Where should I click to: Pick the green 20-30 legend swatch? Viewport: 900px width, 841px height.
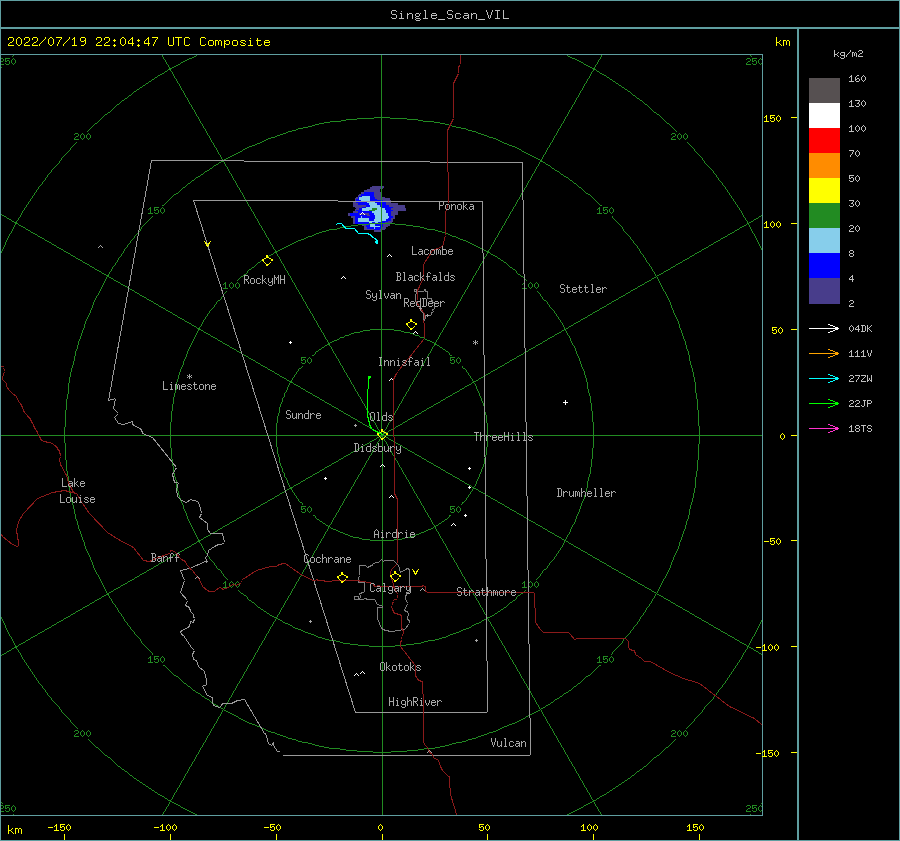coord(824,216)
